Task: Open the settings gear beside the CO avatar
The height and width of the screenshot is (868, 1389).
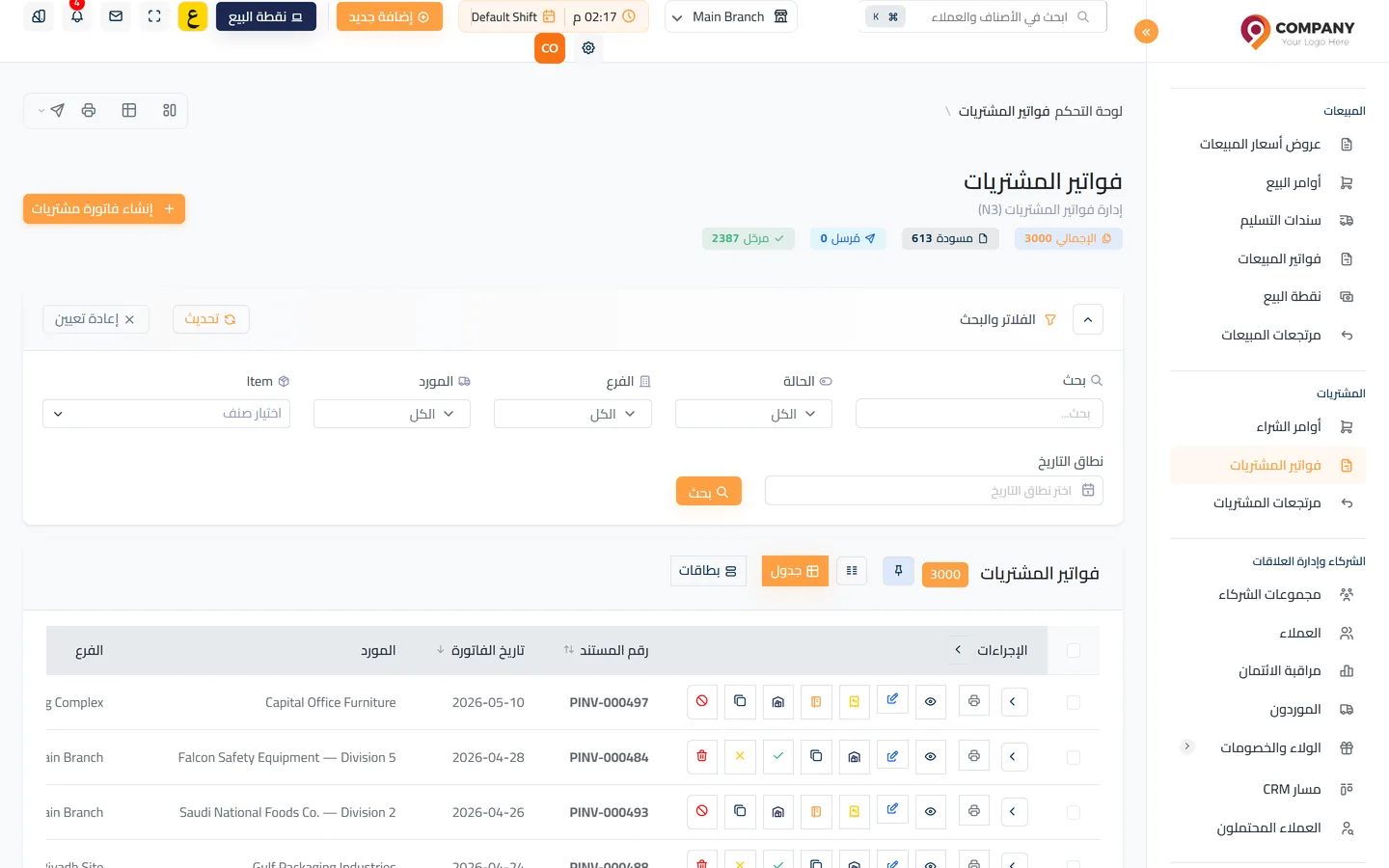Action: point(588,48)
